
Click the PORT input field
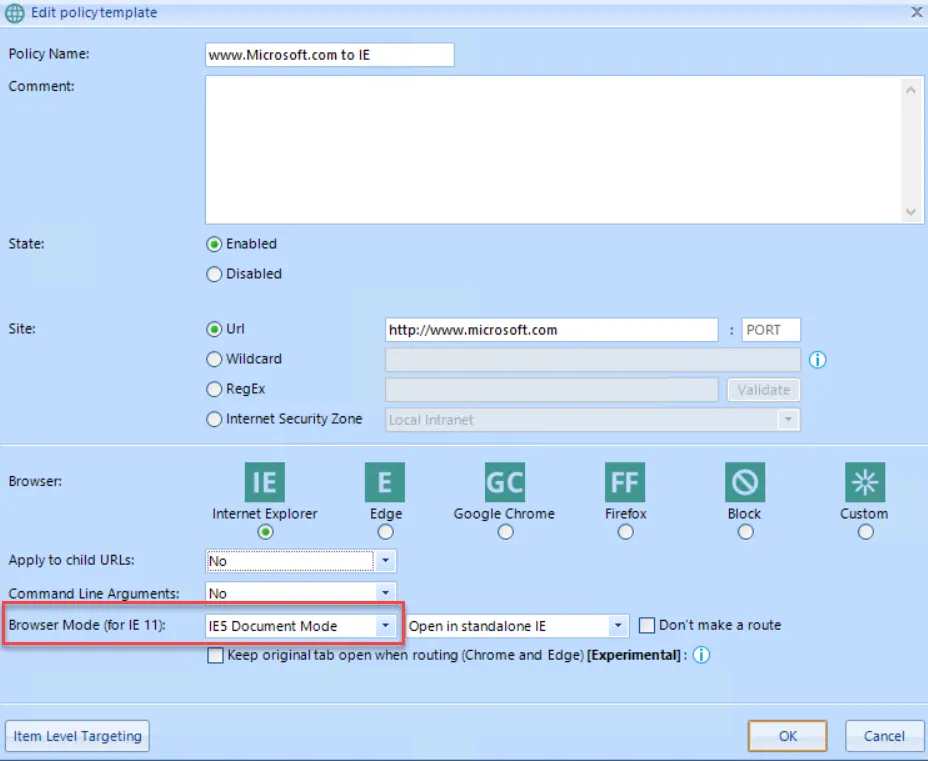[771, 330]
